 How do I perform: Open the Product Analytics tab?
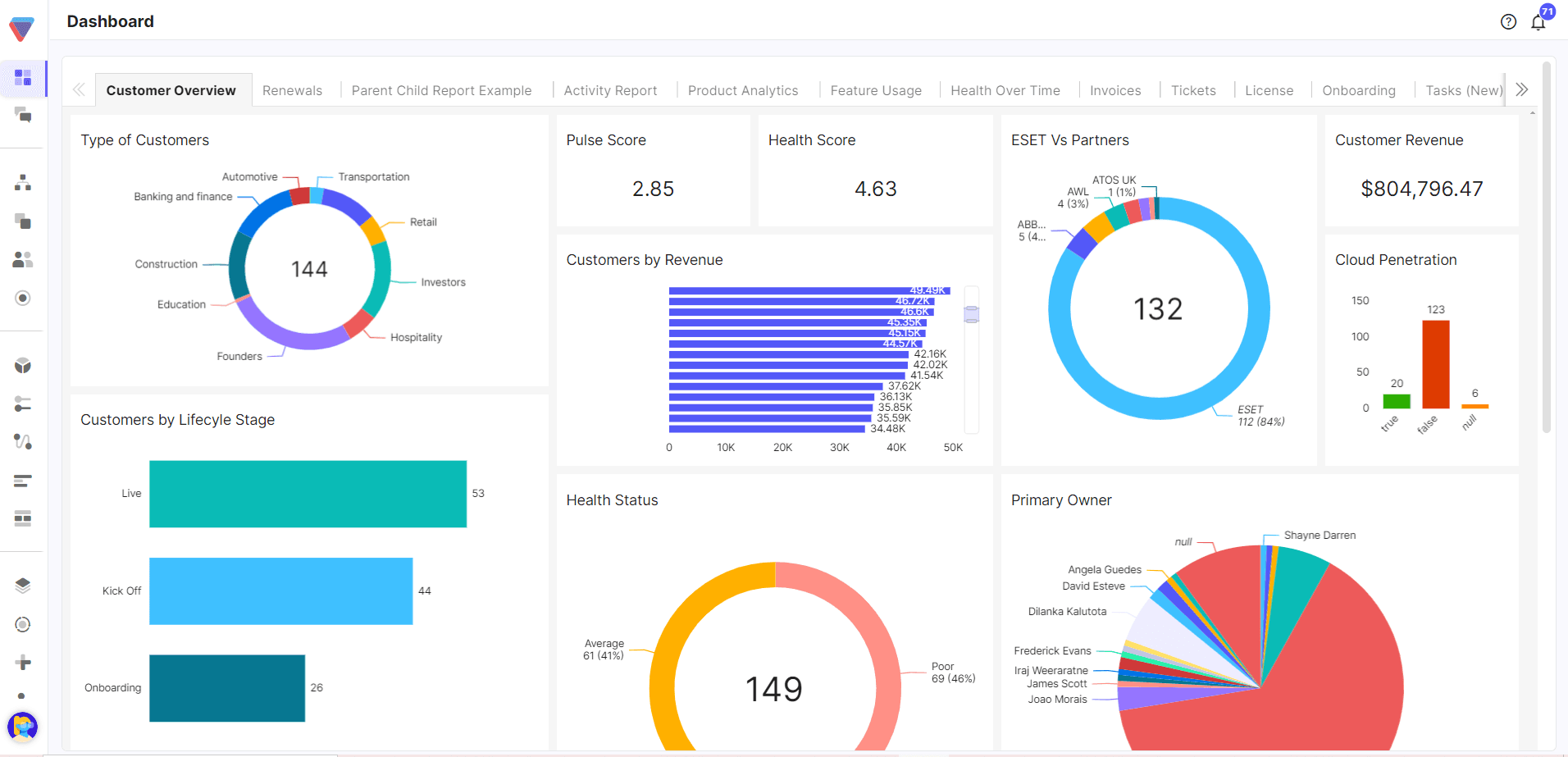742,90
